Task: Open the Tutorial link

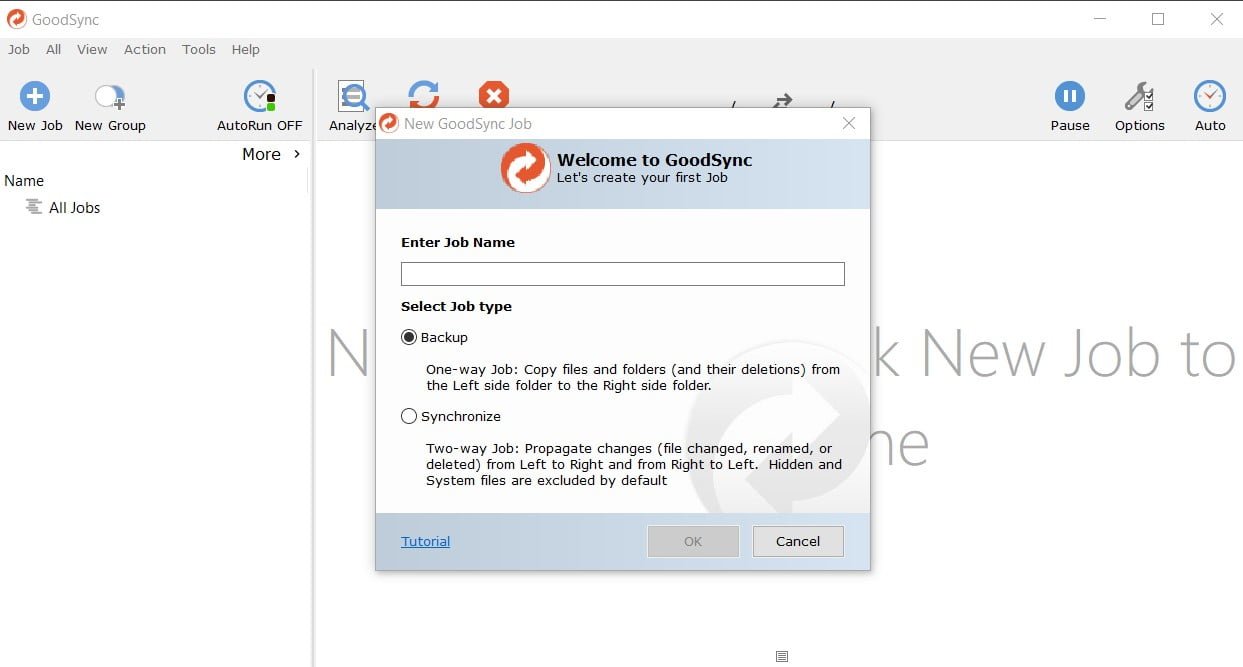Action: click(x=426, y=541)
